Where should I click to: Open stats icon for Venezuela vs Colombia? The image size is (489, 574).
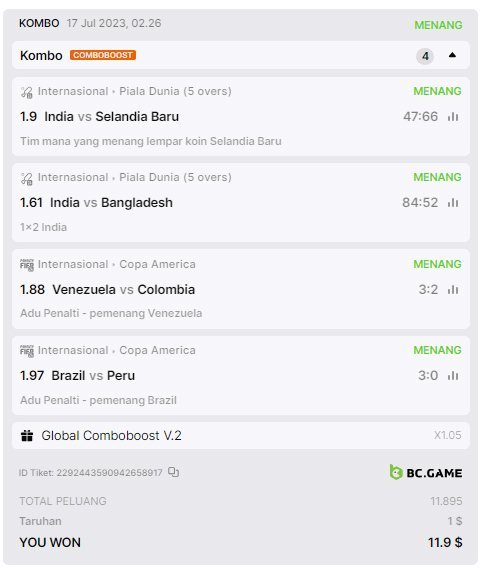tap(453, 290)
